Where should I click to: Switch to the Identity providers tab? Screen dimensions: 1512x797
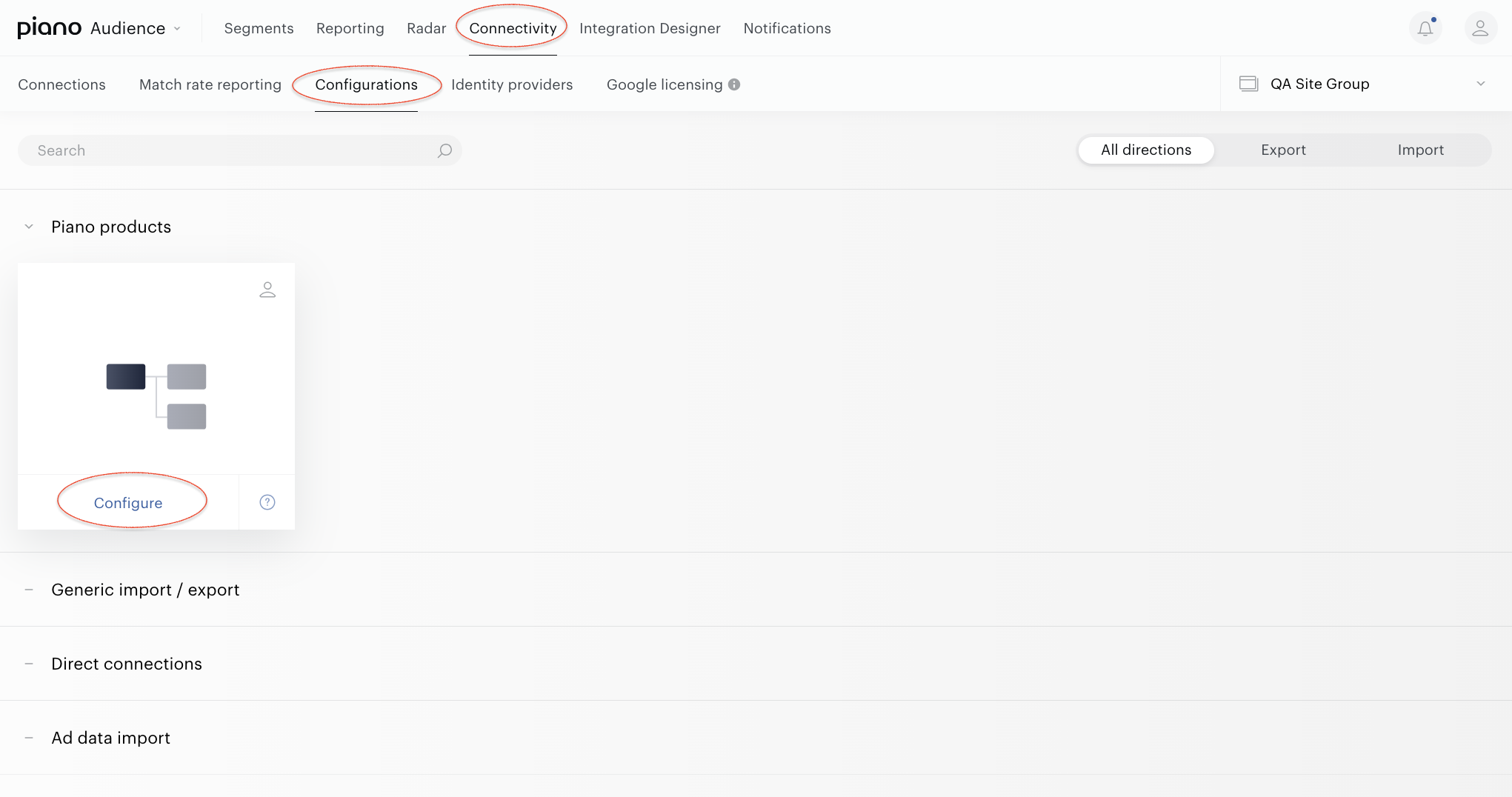[x=512, y=84]
